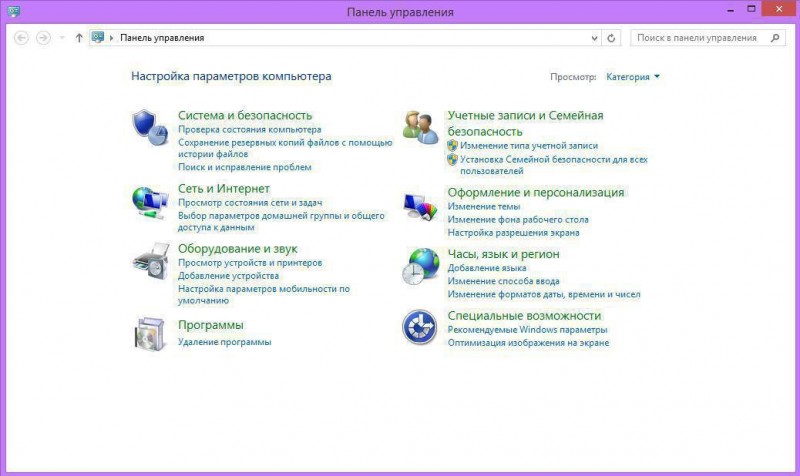Click Просмотр состояния сети и задач
This screenshot has width=800, height=476.
250,203
